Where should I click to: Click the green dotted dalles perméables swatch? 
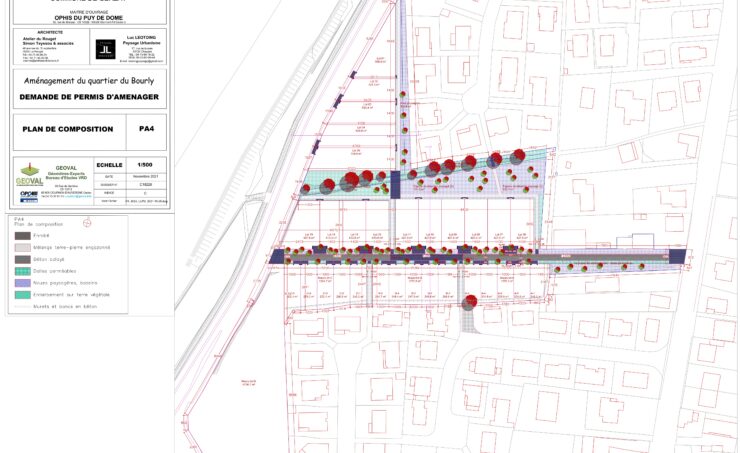(22, 271)
